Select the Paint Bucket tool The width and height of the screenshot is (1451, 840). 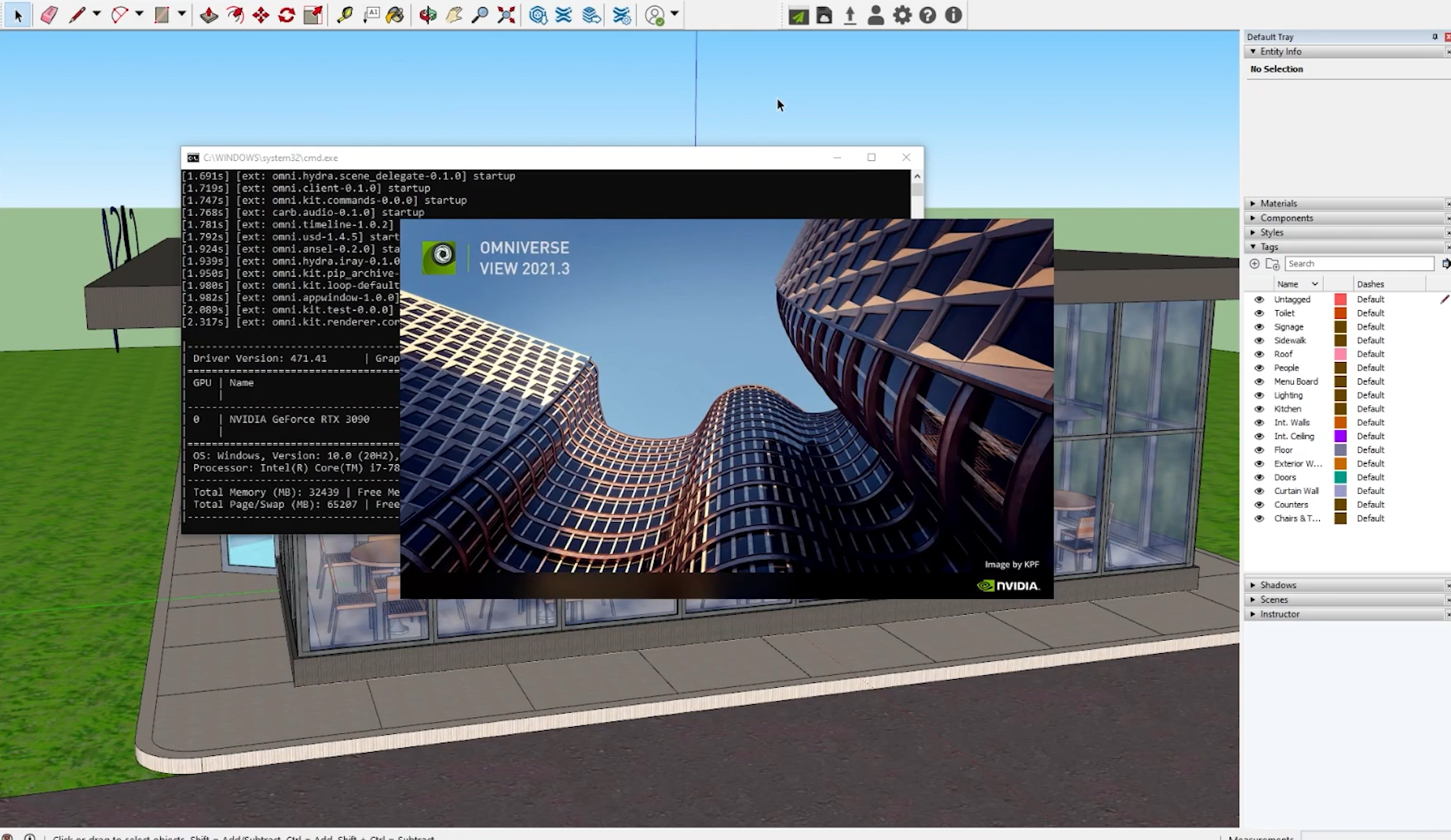396,15
